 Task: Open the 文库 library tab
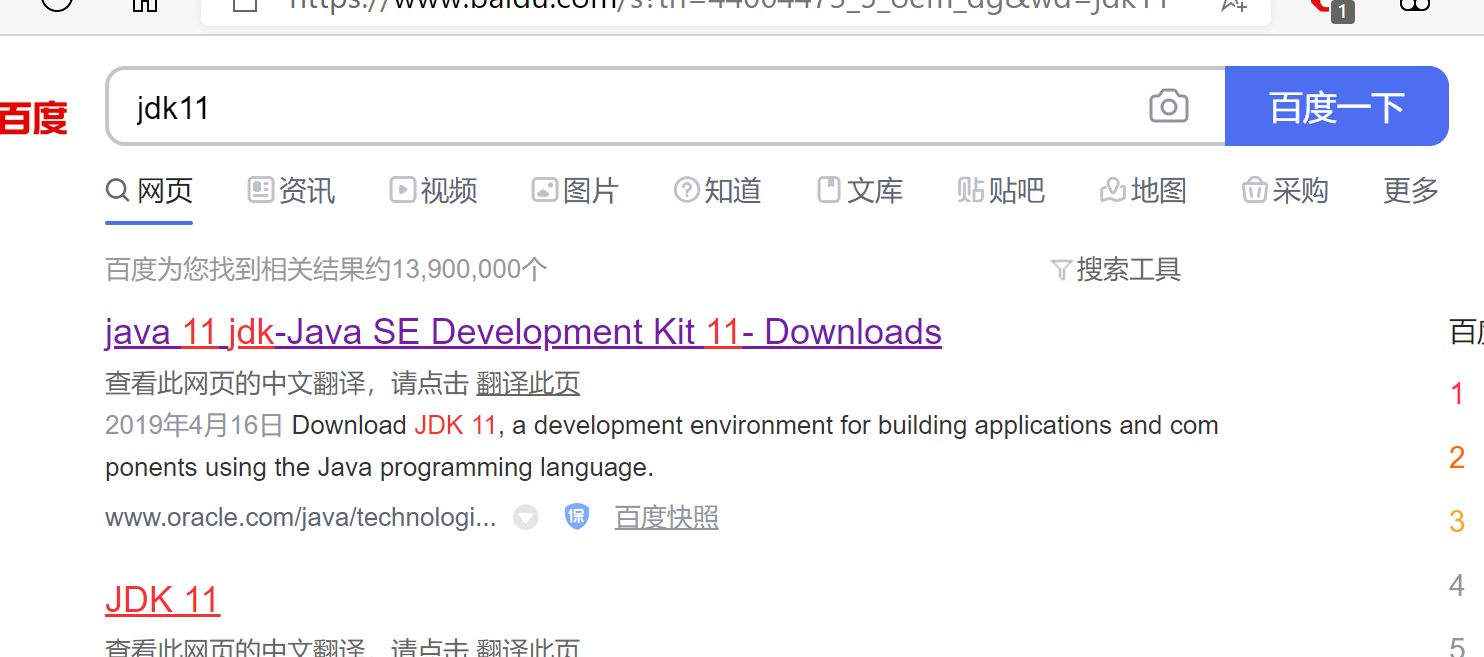pyautogui.click(x=860, y=190)
